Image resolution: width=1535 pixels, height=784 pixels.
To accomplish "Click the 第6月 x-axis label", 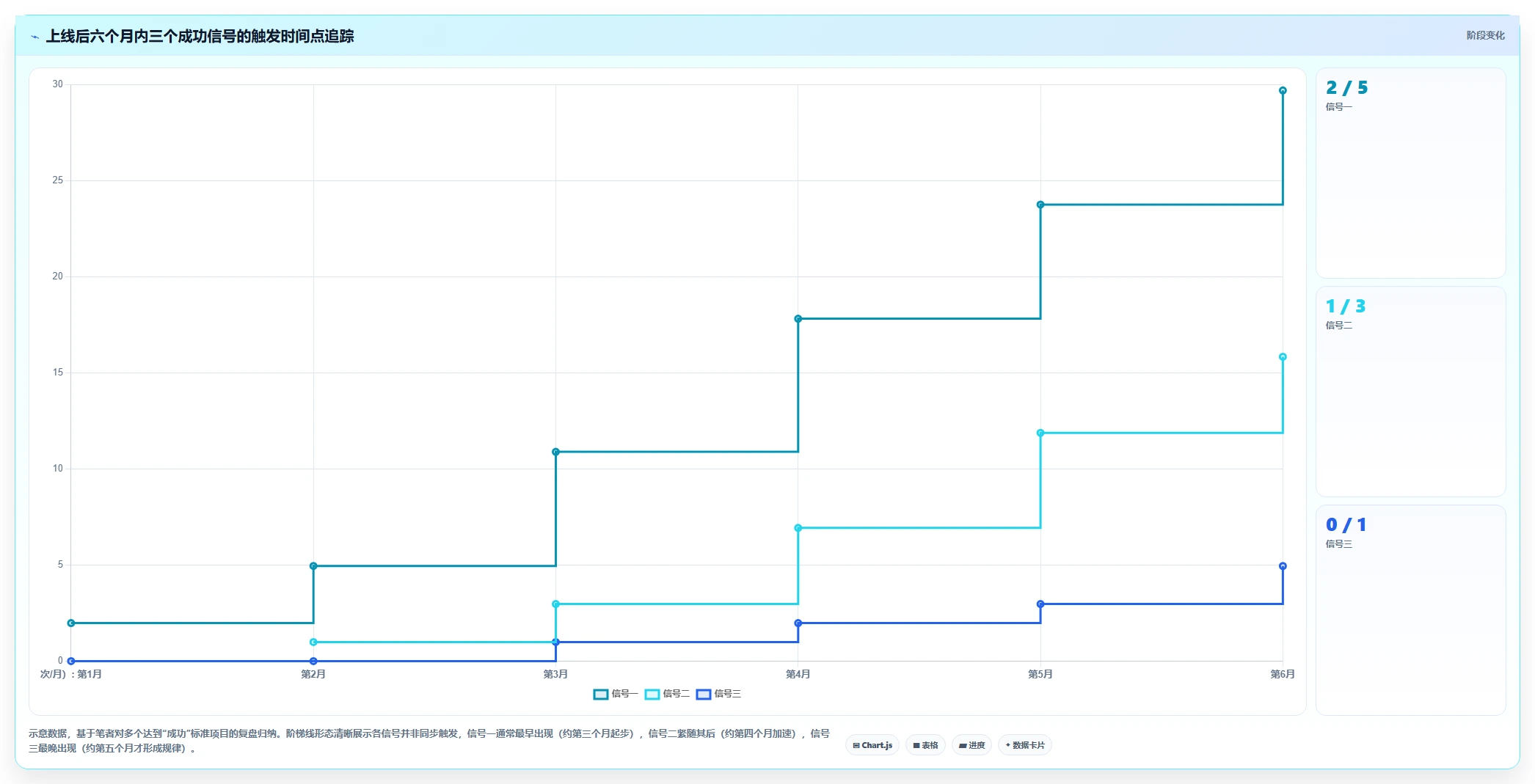I will [1283, 675].
